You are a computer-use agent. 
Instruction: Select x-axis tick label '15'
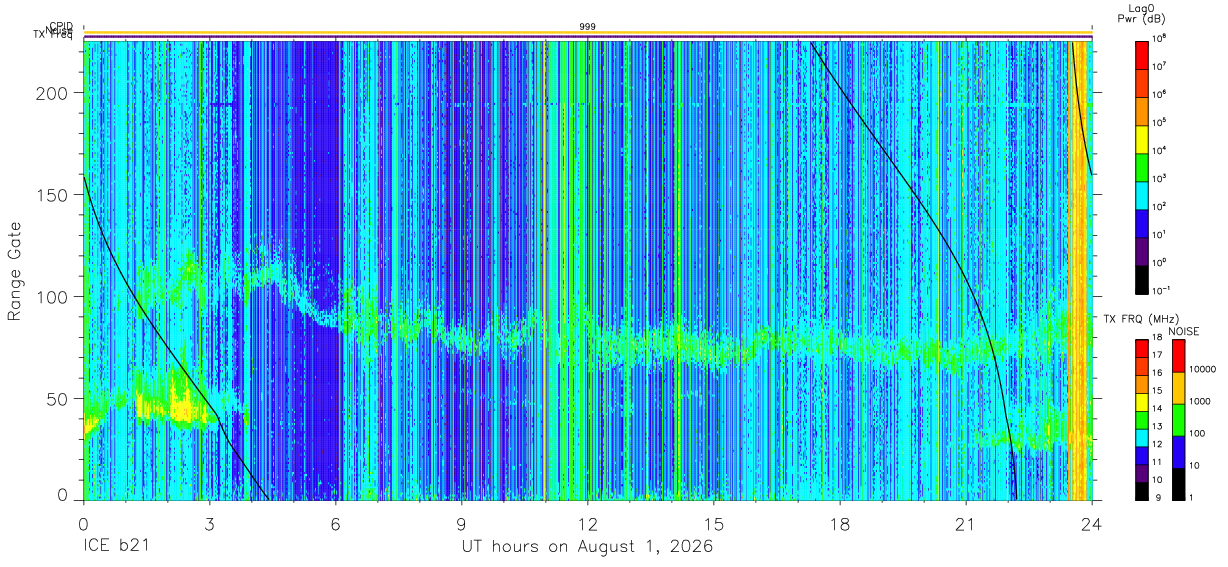pos(714,523)
